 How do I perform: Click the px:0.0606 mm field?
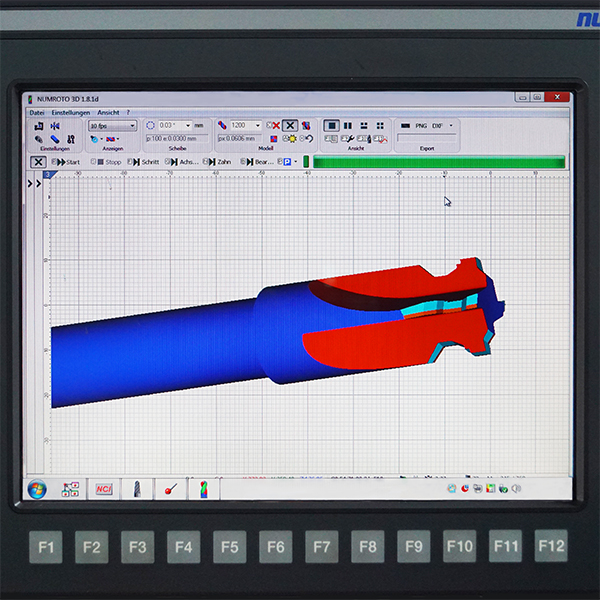point(240,138)
